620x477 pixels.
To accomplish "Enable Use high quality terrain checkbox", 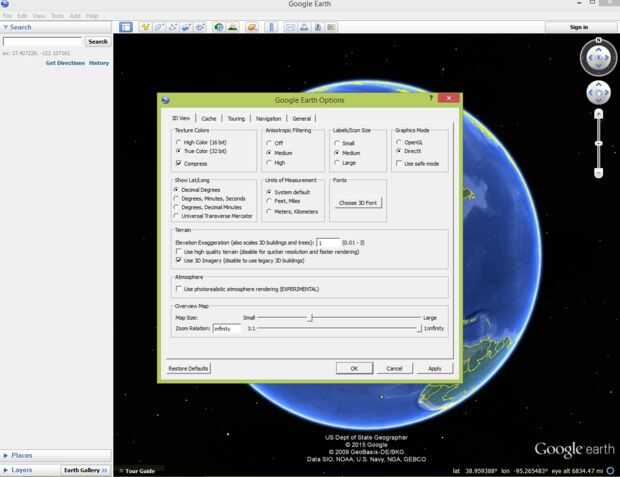I will pos(179,252).
